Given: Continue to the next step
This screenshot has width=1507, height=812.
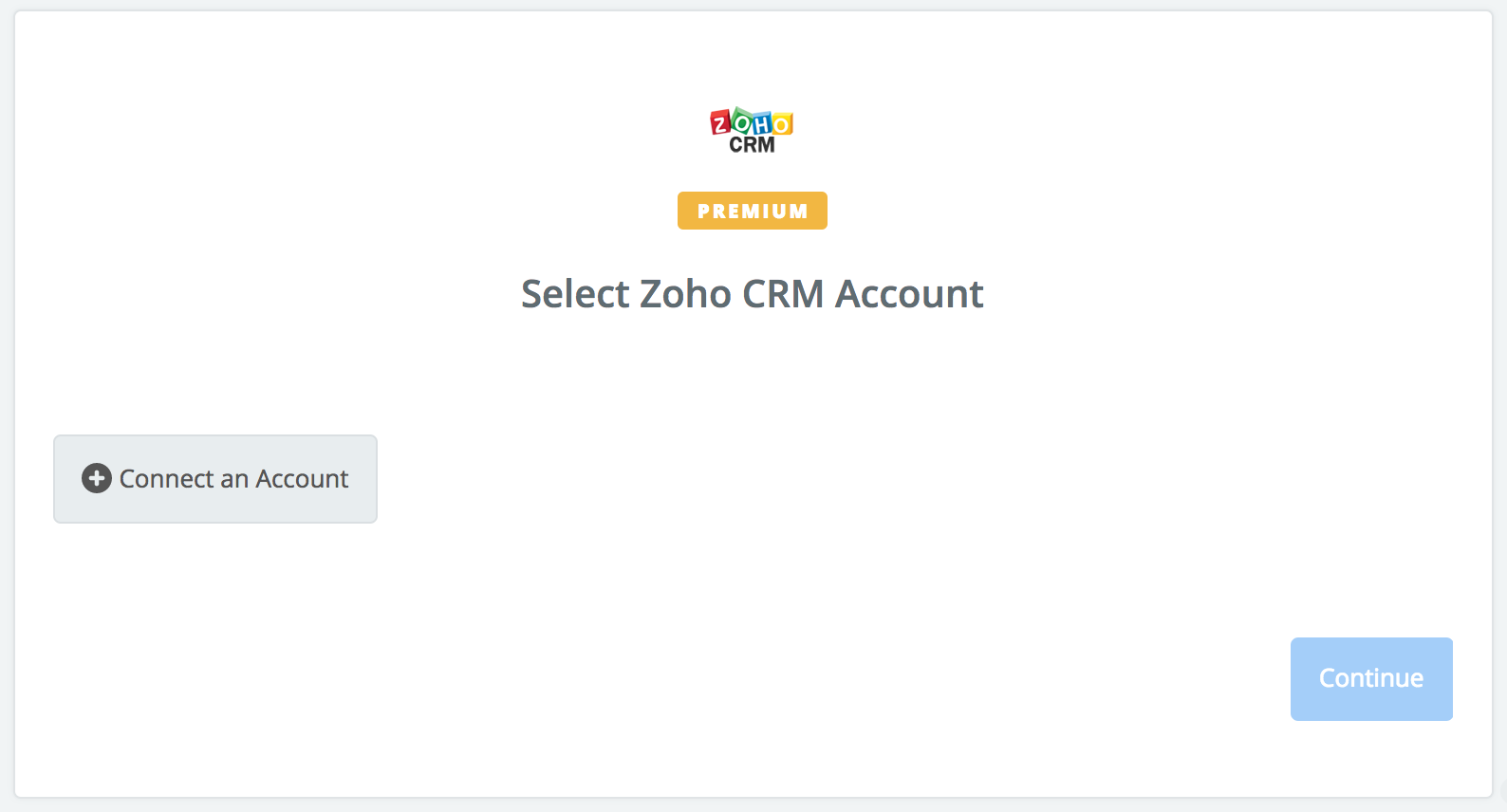Looking at the screenshot, I should point(1371,679).
